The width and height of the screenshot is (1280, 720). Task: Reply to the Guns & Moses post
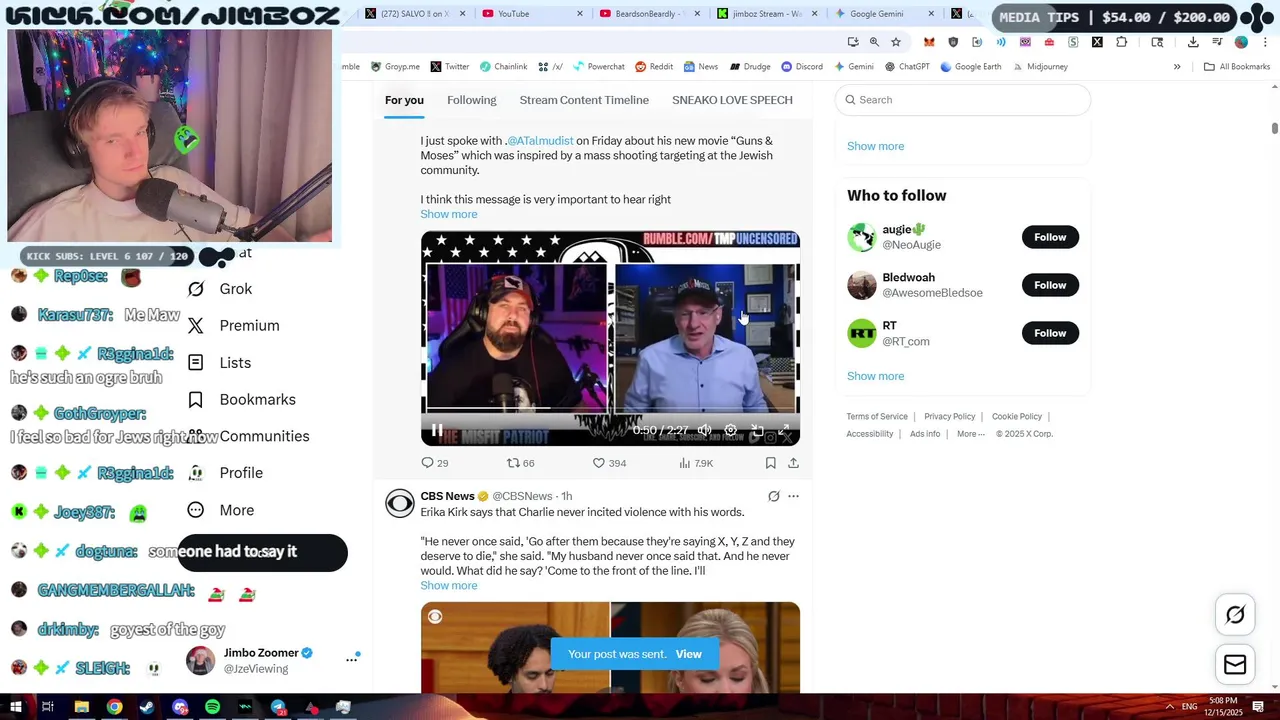[x=434, y=463]
